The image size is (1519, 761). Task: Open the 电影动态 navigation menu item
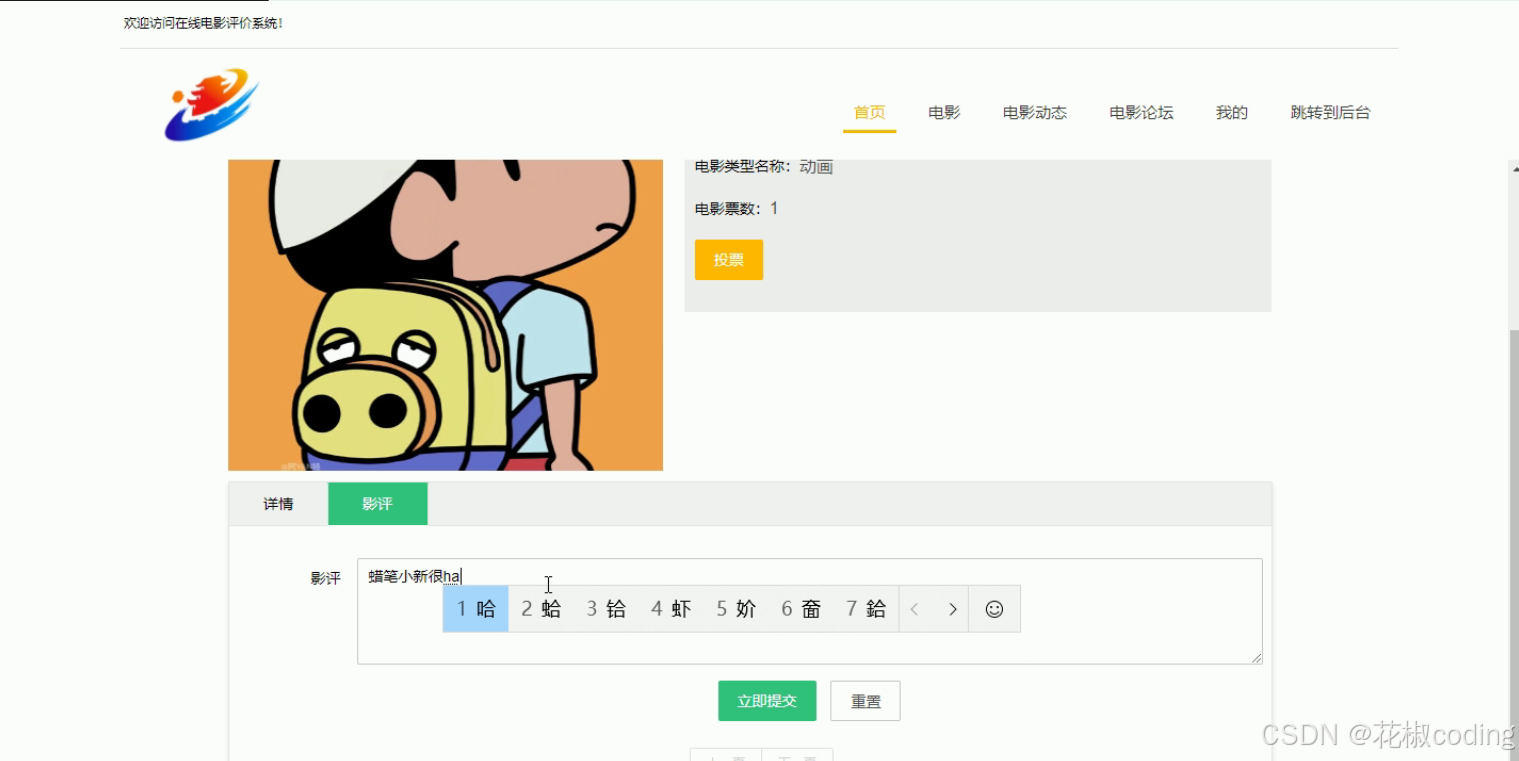pos(1034,112)
